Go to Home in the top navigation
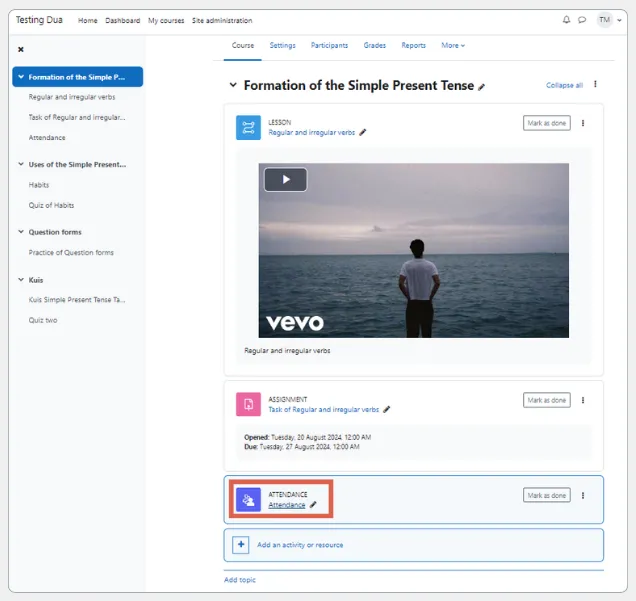Screen dimensions: 636x601 [88, 20]
